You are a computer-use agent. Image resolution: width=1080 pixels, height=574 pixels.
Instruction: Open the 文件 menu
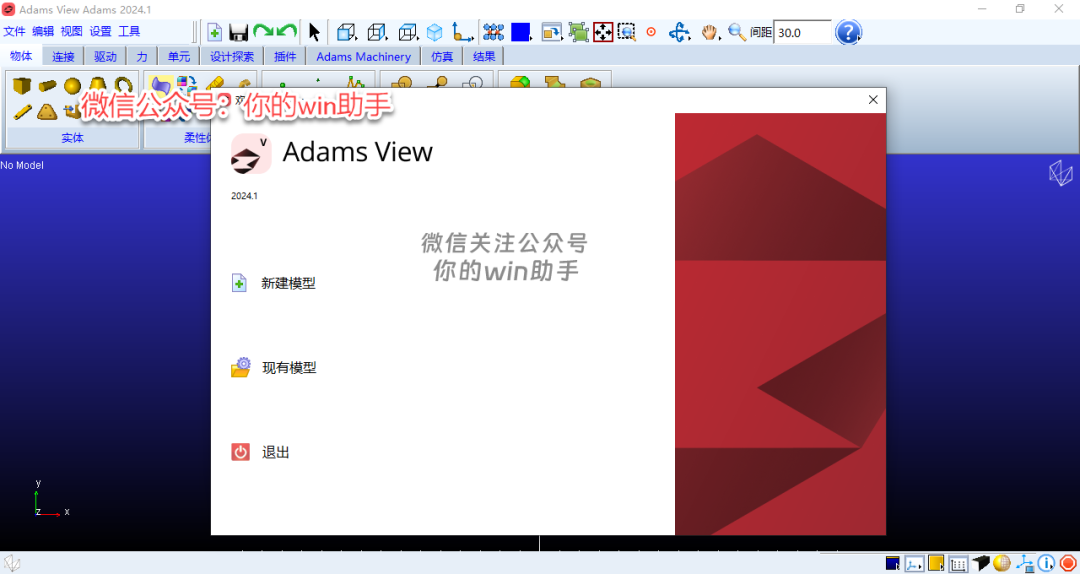[x=14, y=32]
